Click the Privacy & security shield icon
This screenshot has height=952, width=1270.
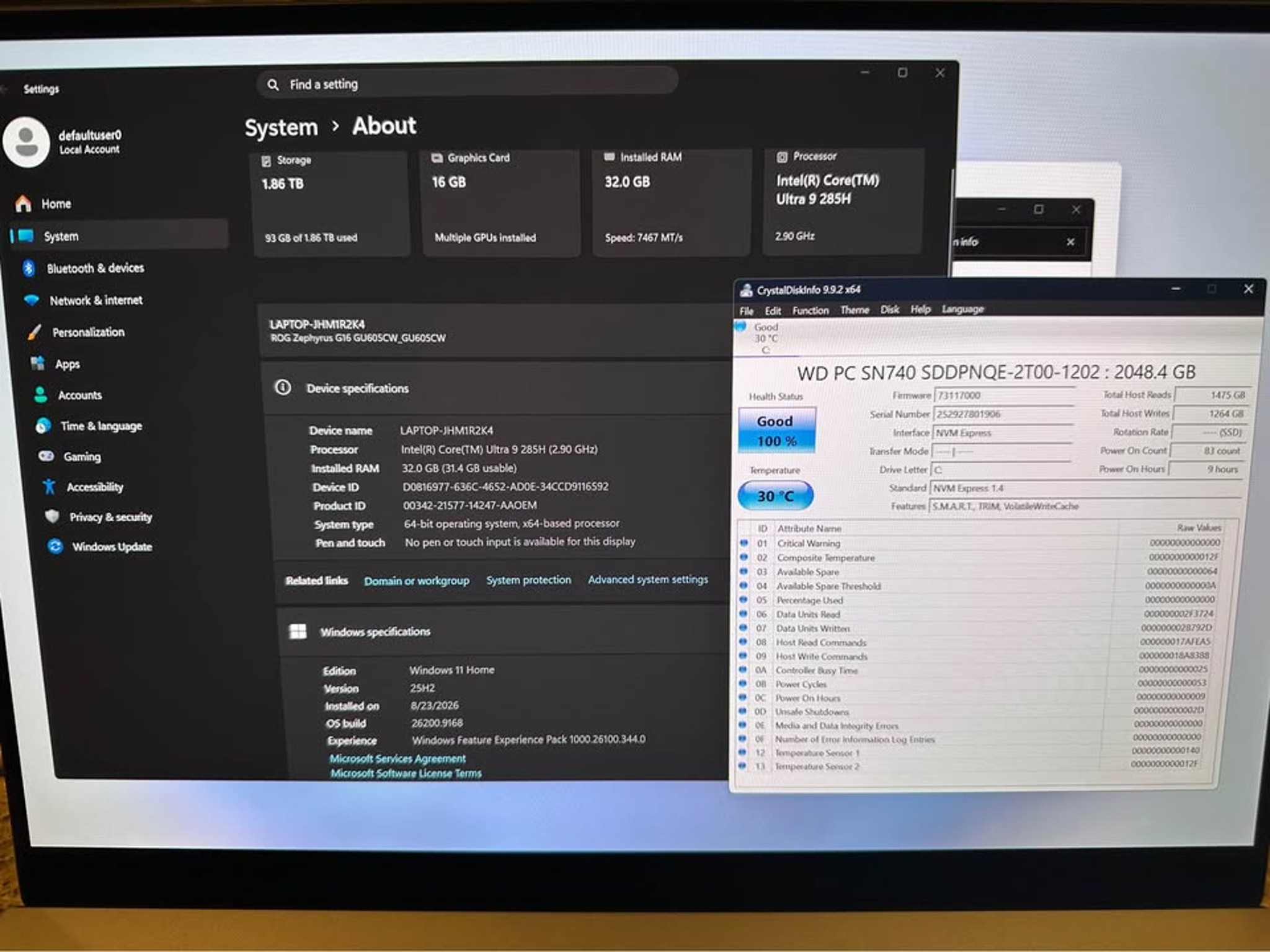(52, 516)
